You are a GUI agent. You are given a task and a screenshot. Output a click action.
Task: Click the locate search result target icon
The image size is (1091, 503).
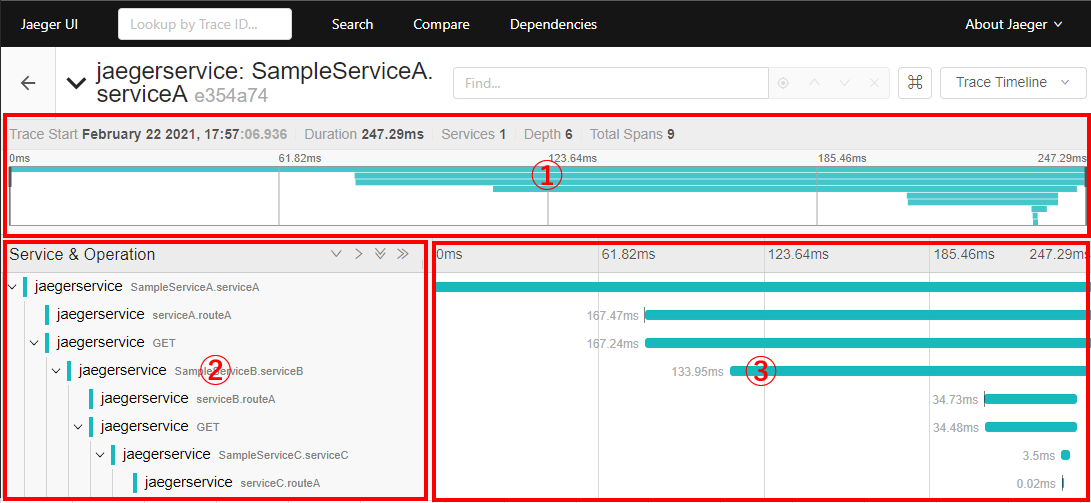coord(783,83)
